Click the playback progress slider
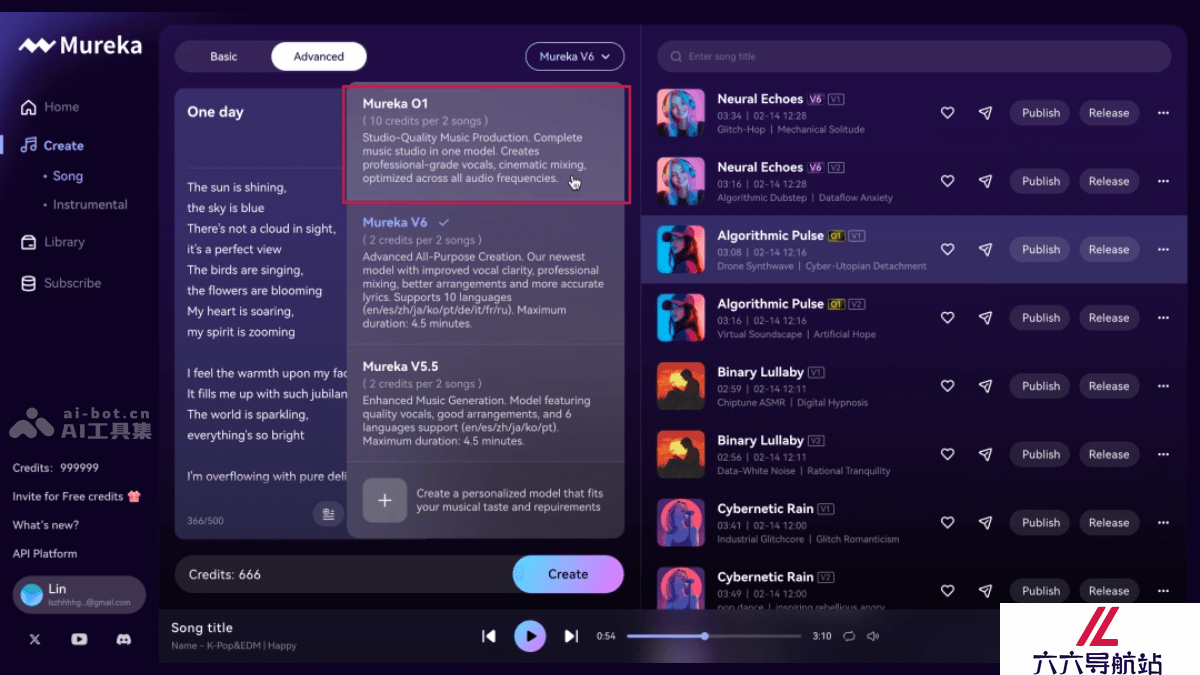The width and height of the screenshot is (1200, 675). [x=714, y=636]
